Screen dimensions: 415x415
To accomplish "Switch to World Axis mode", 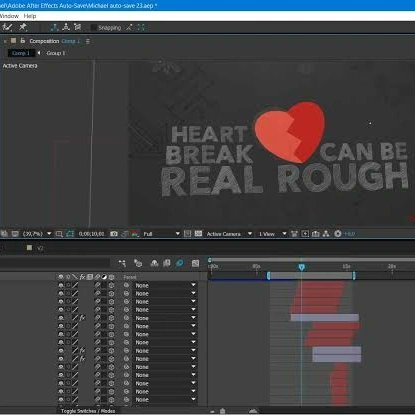I will tap(66, 27).
